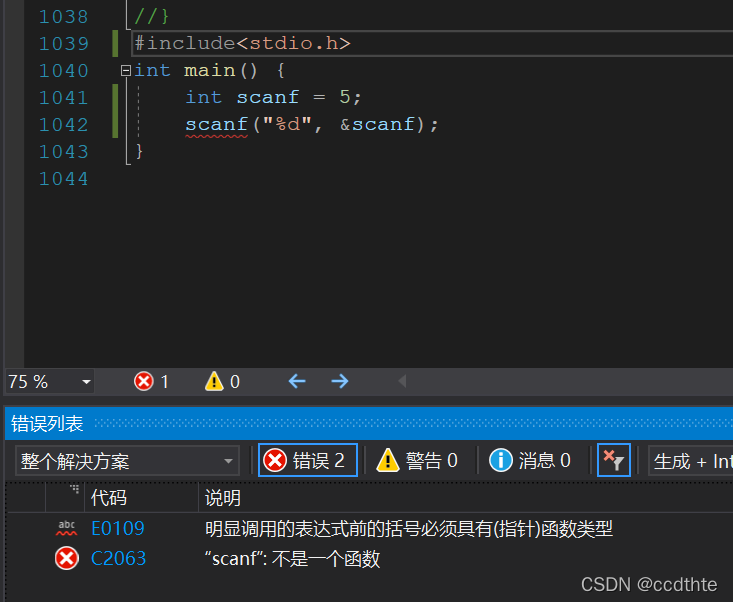This screenshot has width=733, height=602.
Task: Toggle the clear-filter funnel icon
Action: coord(614,460)
